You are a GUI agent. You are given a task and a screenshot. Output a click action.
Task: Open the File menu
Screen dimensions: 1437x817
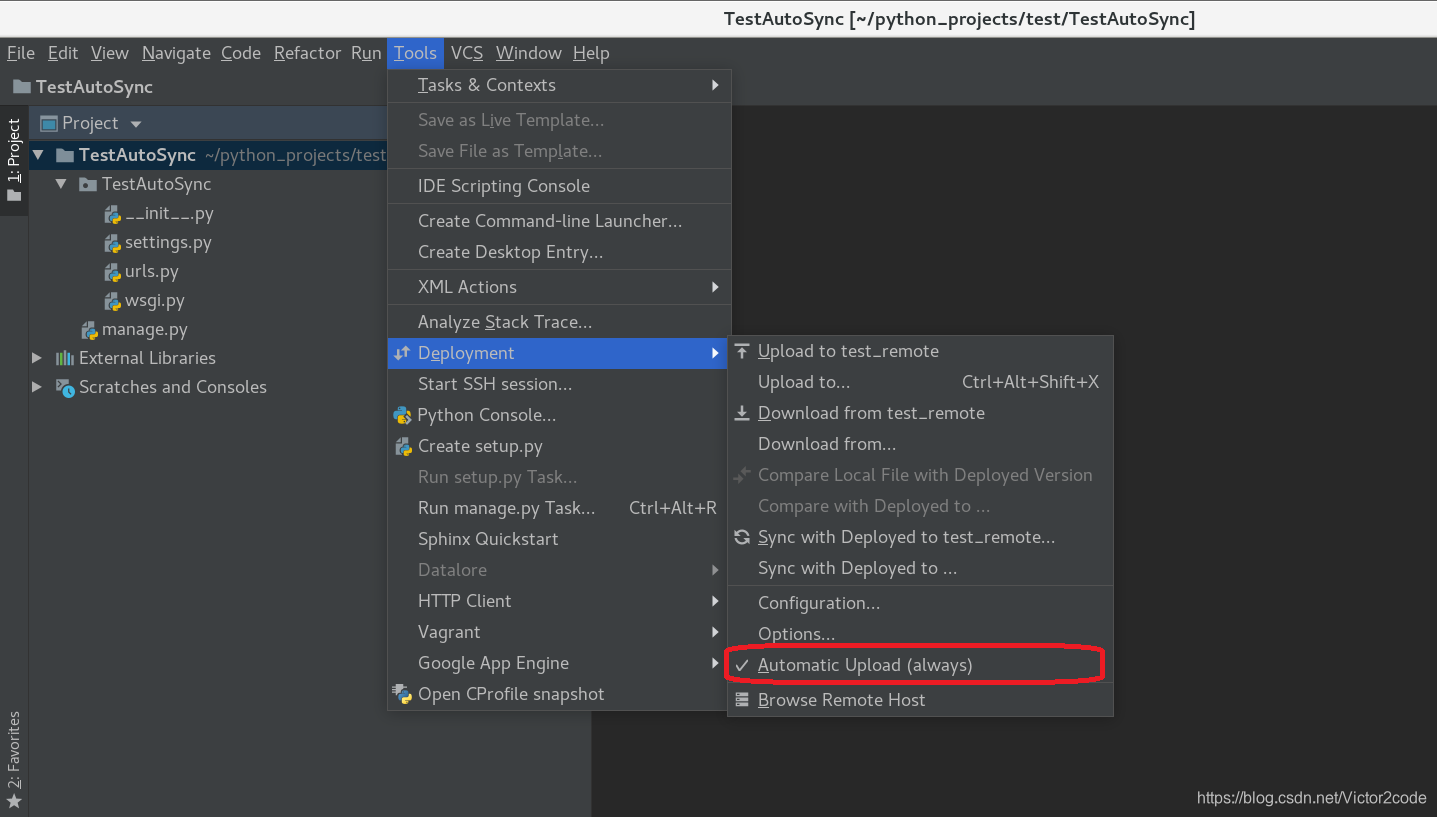click(21, 53)
